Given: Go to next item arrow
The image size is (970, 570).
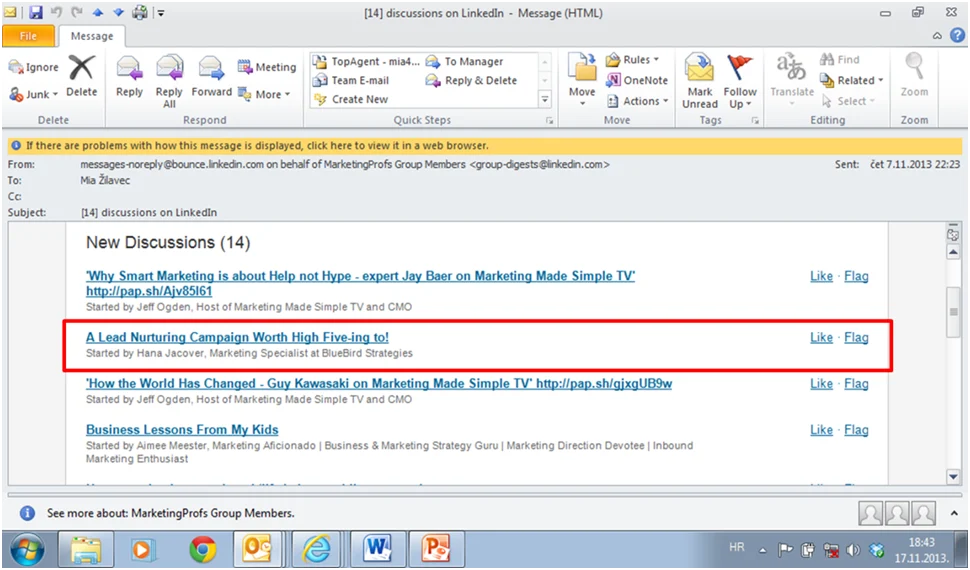Looking at the screenshot, I should point(118,12).
